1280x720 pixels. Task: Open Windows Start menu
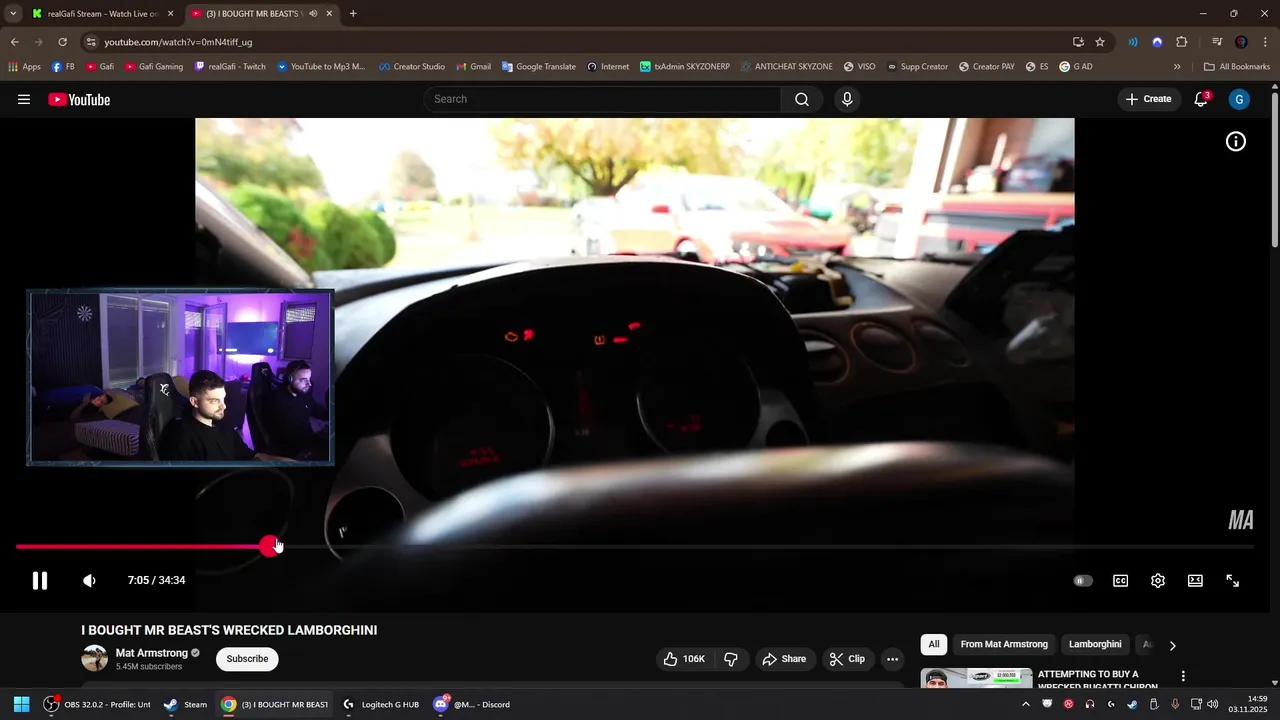point(21,704)
